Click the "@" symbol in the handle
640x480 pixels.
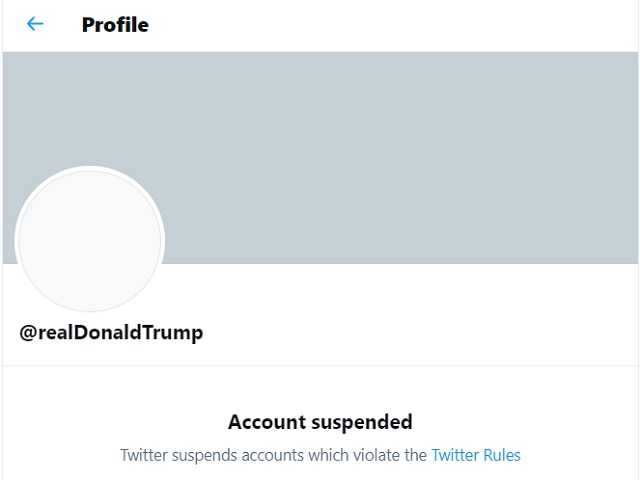pyautogui.click(x=28, y=333)
